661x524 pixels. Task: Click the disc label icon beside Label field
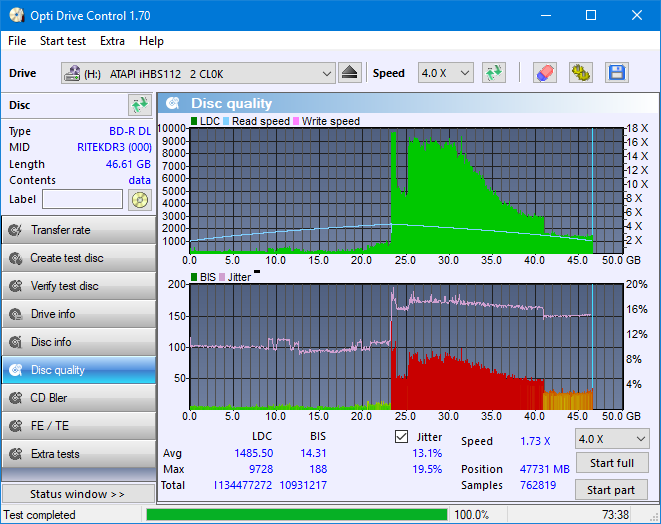pos(140,199)
